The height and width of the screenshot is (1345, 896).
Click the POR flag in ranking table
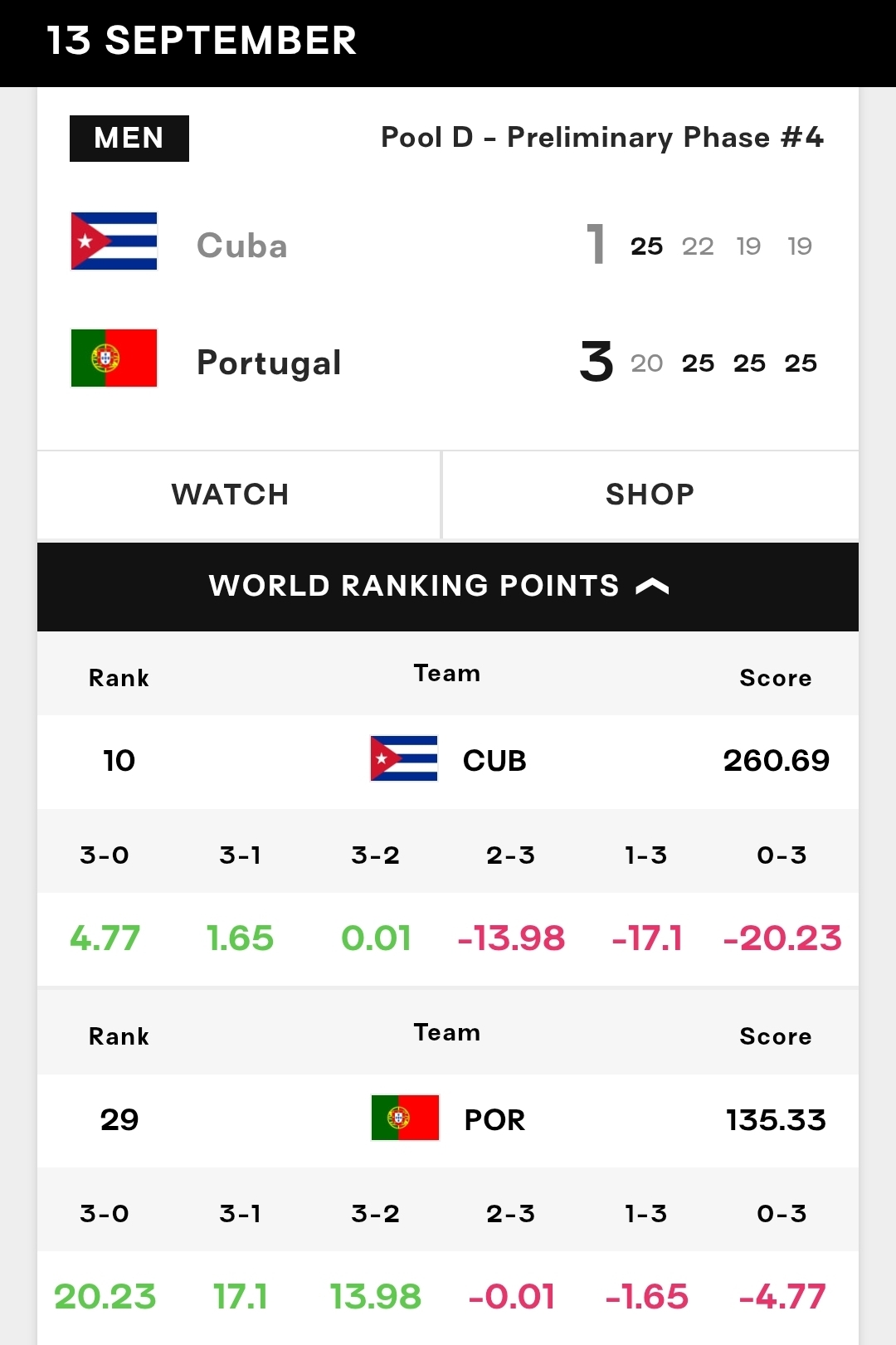tap(405, 1118)
